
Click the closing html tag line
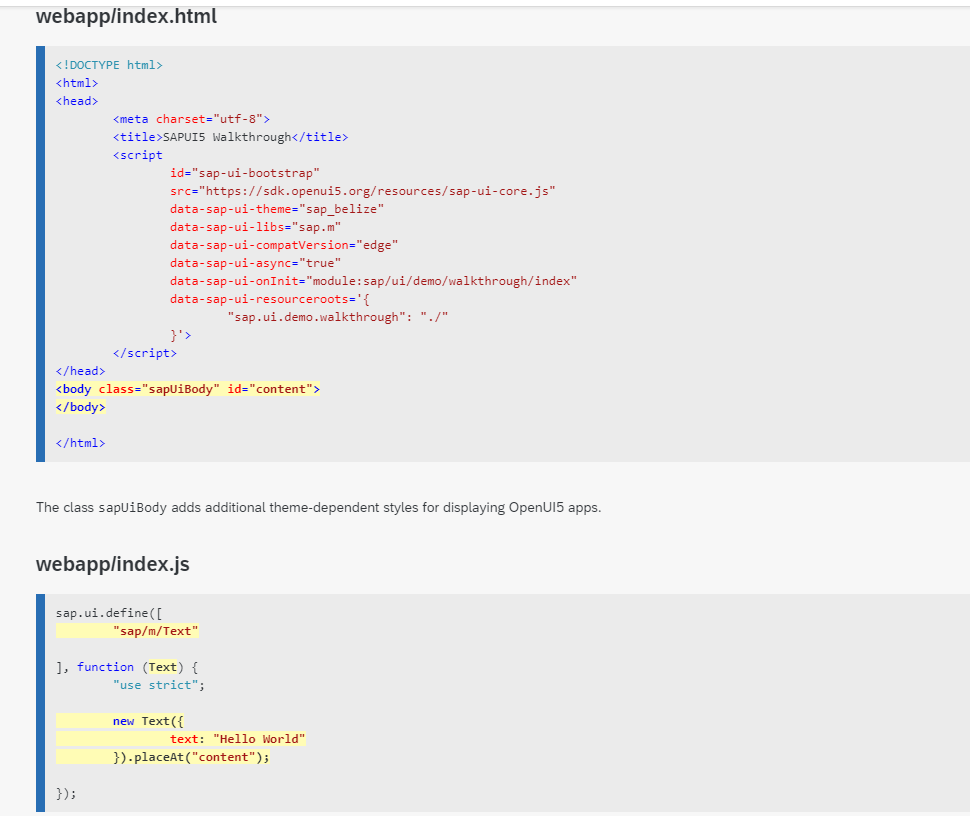80,443
